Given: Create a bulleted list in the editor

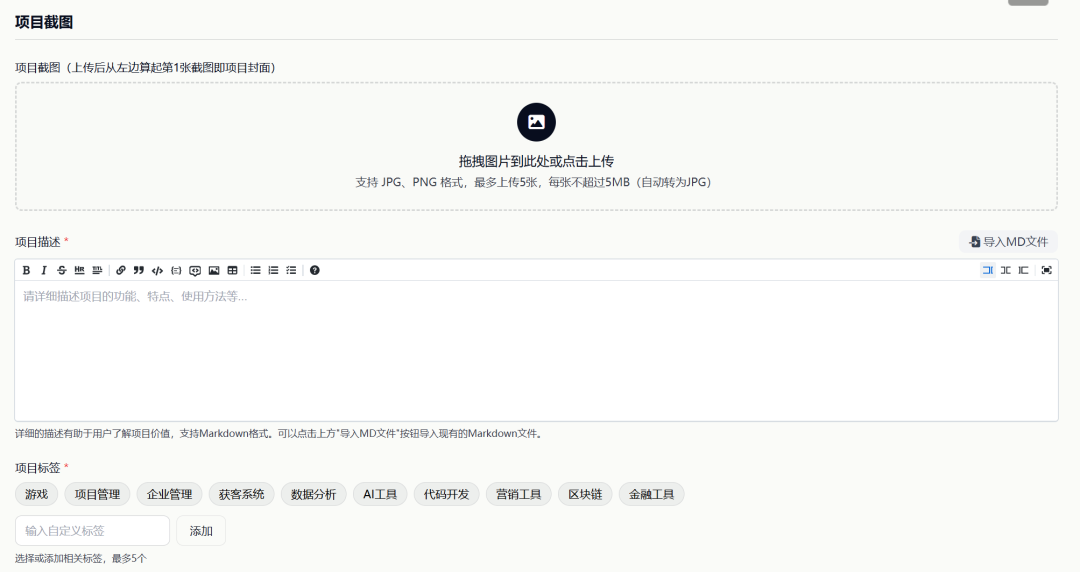Looking at the screenshot, I should click(256, 270).
